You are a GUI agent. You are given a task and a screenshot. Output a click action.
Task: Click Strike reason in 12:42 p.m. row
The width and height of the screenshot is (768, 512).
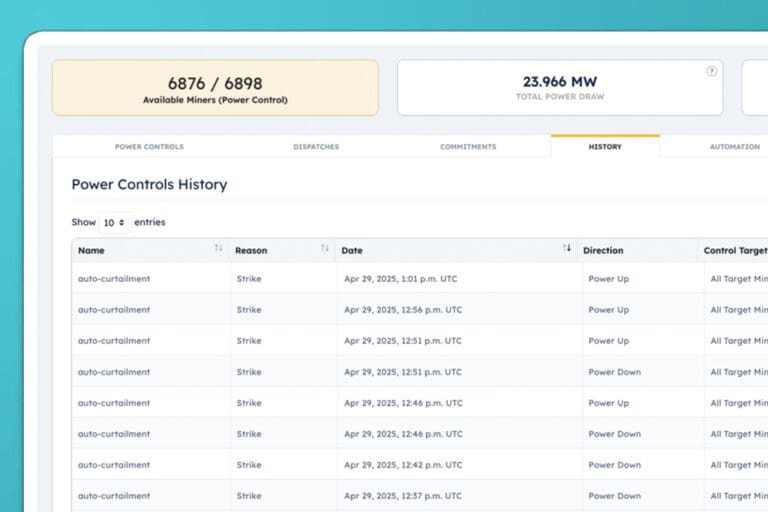249,465
